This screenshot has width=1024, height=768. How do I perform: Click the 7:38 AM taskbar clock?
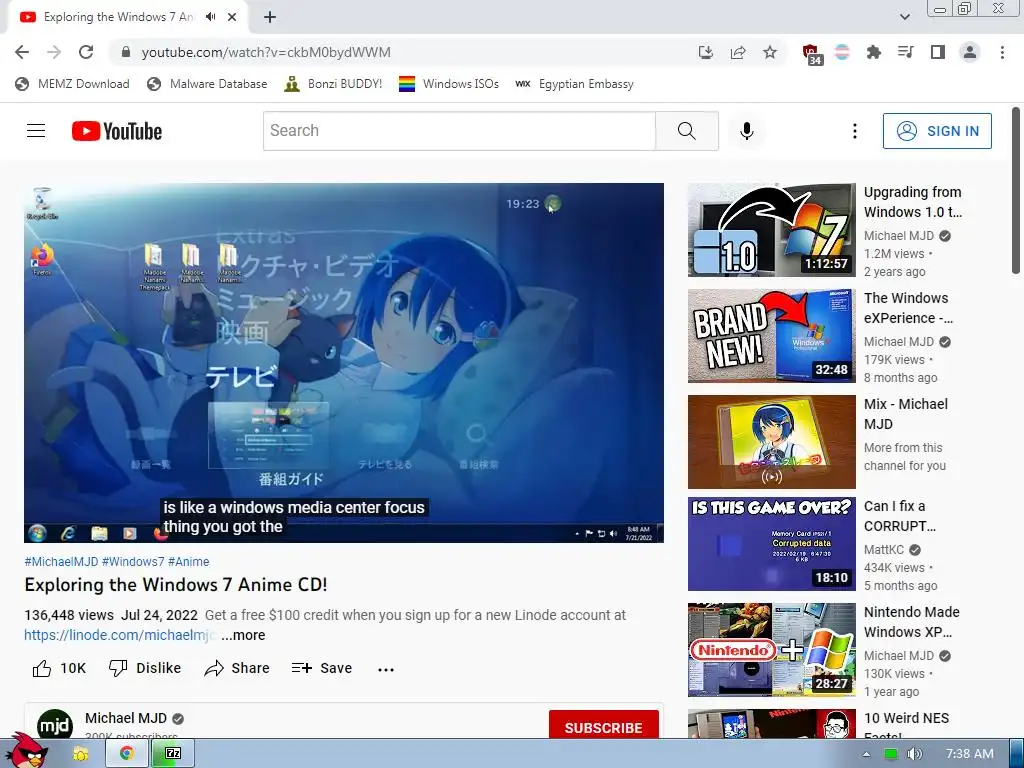[x=970, y=754]
